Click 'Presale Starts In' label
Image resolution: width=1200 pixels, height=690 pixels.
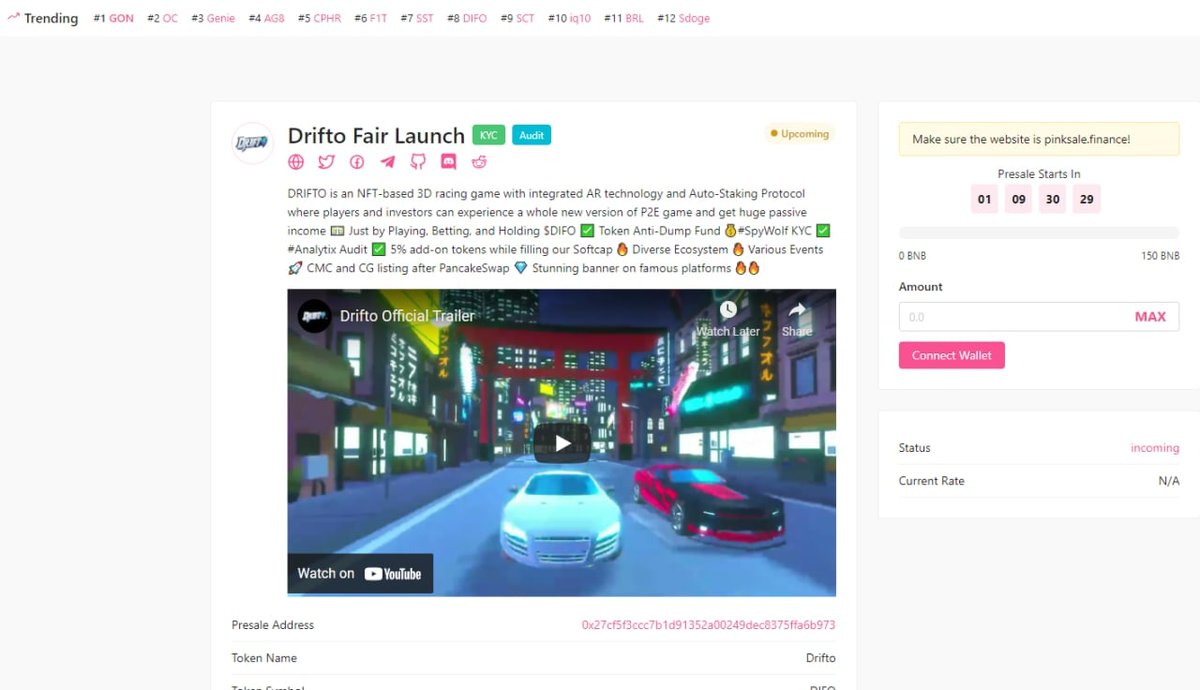tap(1039, 174)
